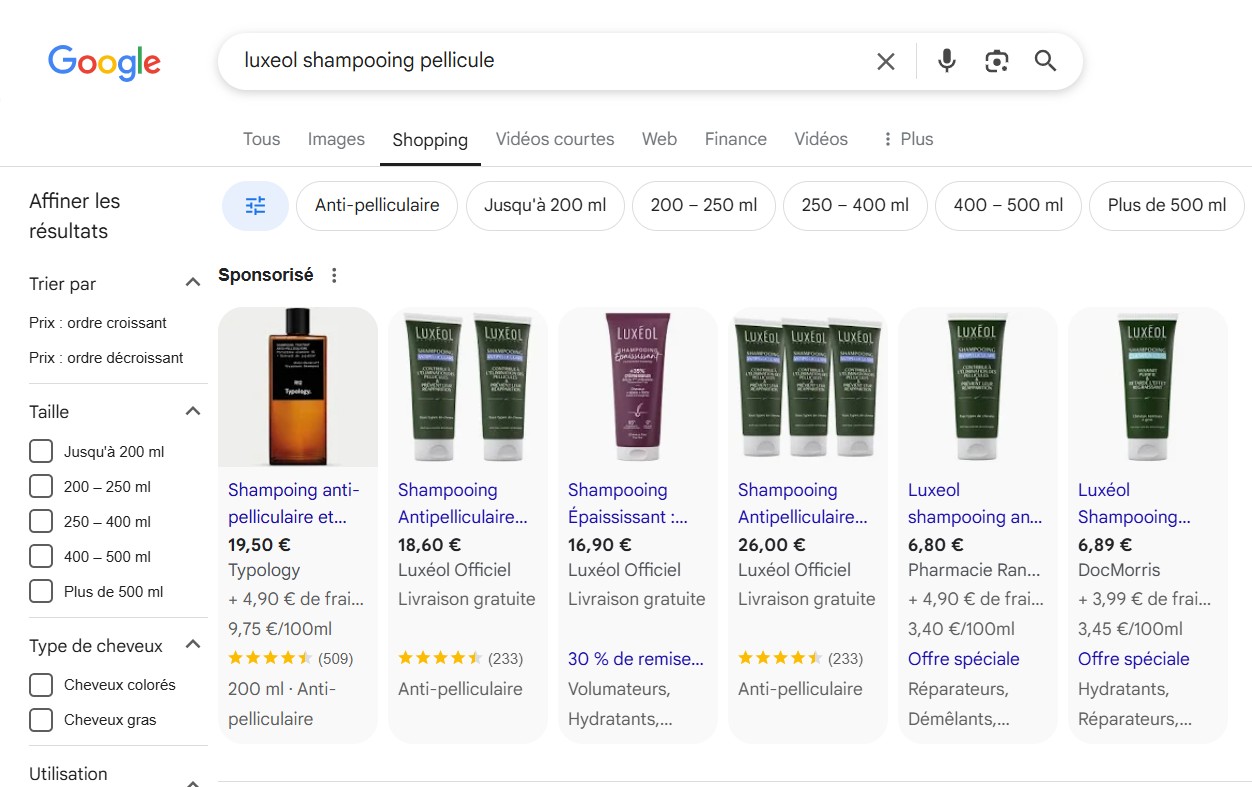This screenshot has width=1252, height=787.
Task: Click the 16,90 € price
Action: click(x=600, y=545)
